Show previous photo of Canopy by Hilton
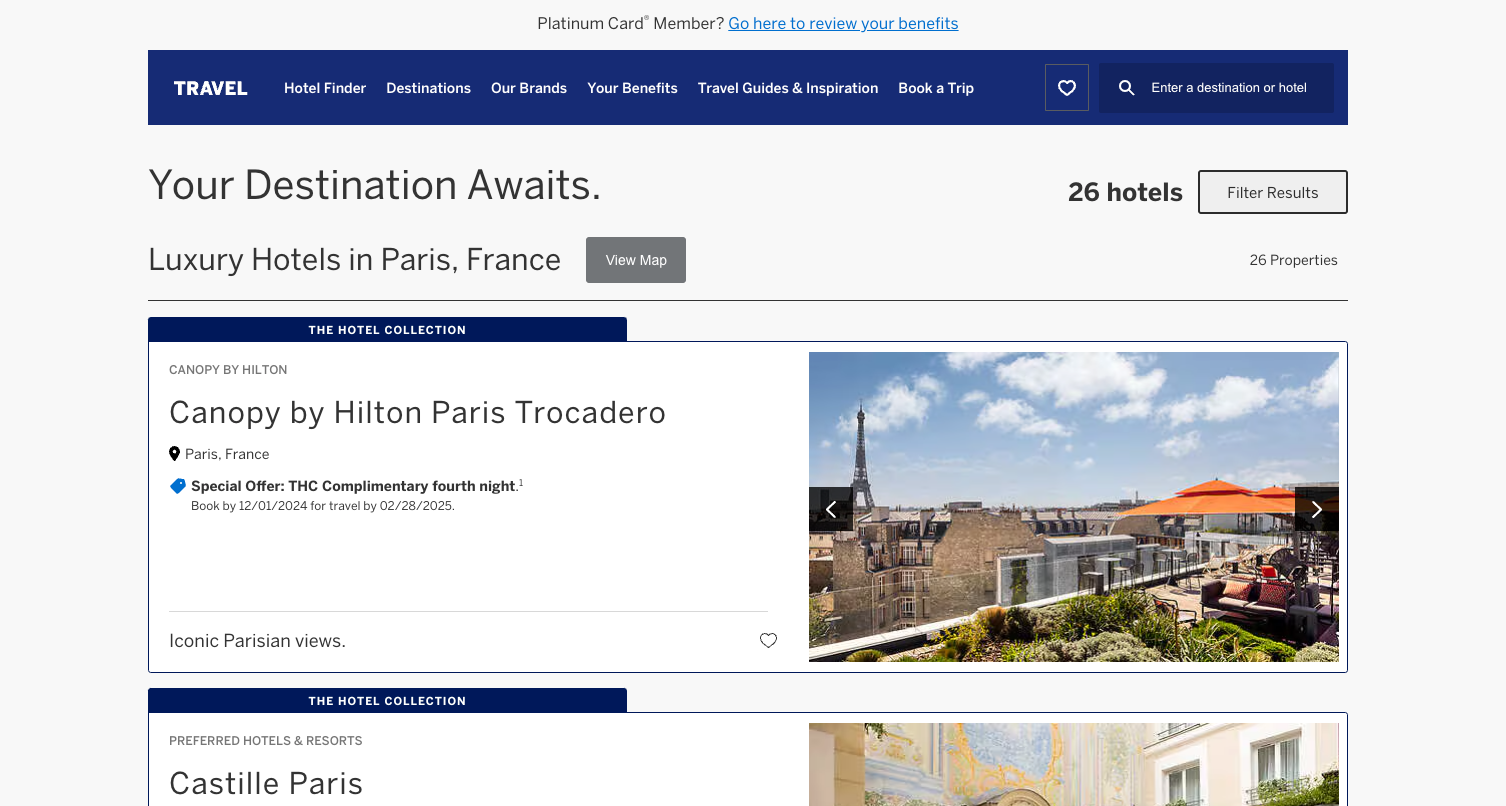Screen dimensions: 1506x806 coord(830,510)
